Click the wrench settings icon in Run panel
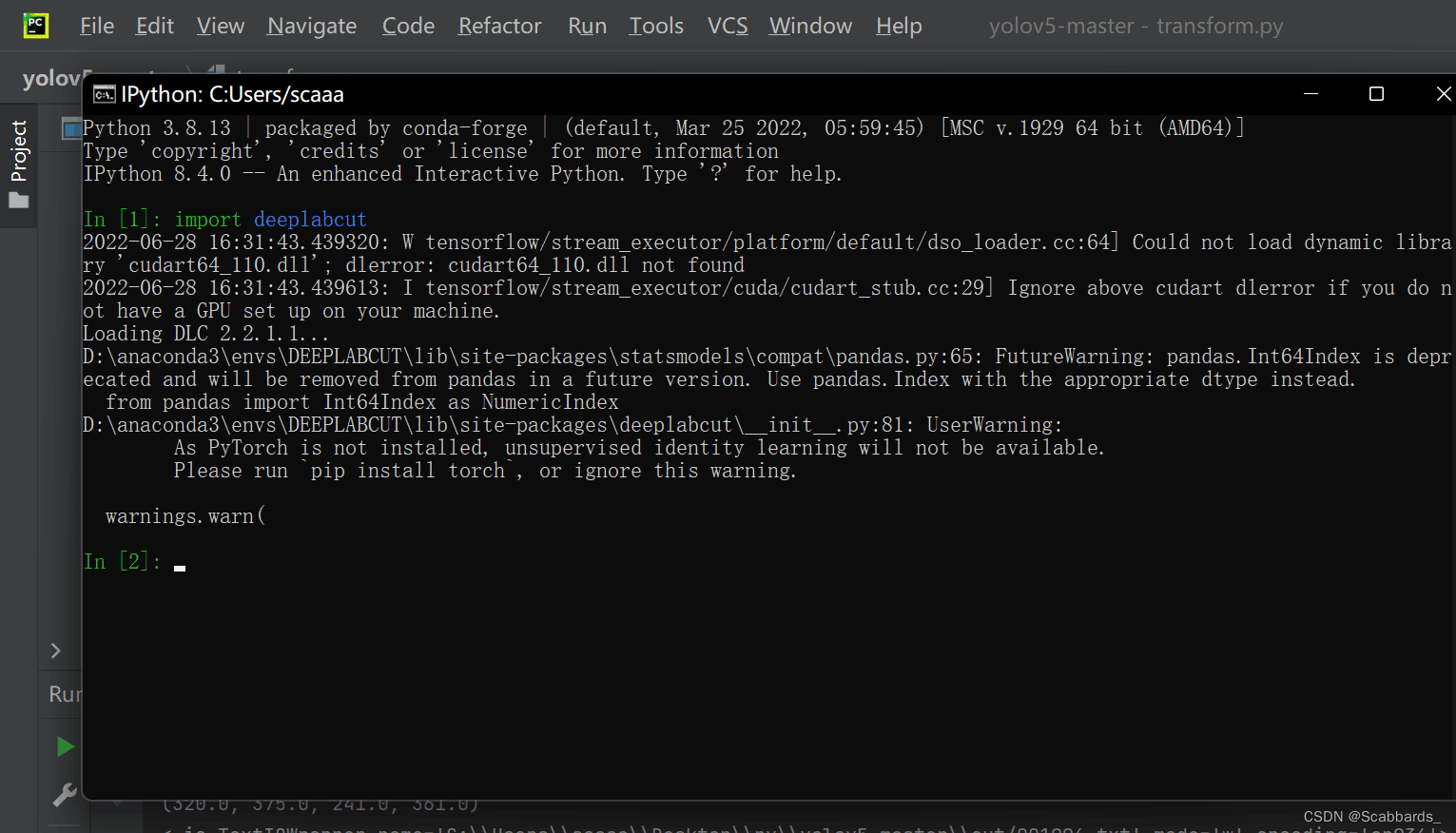This screenshot has height=833, width=1456. 65,794
